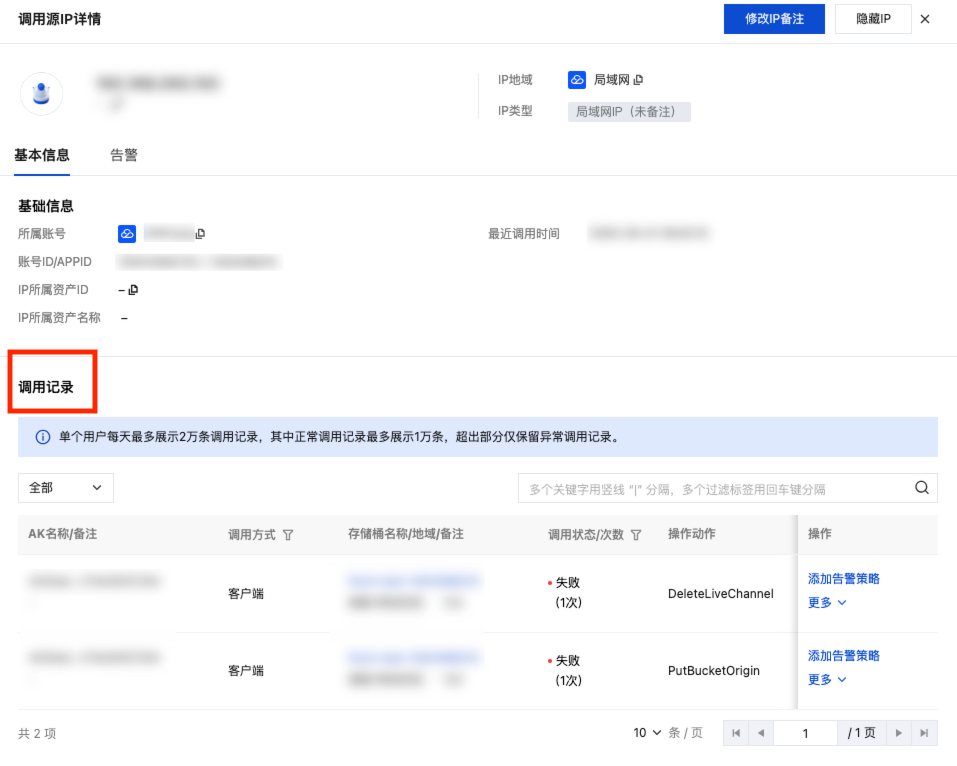Expand 更多 for the DeleteLiveChannel row
Screen dimensions: 957x766
[x=827, y=603]
